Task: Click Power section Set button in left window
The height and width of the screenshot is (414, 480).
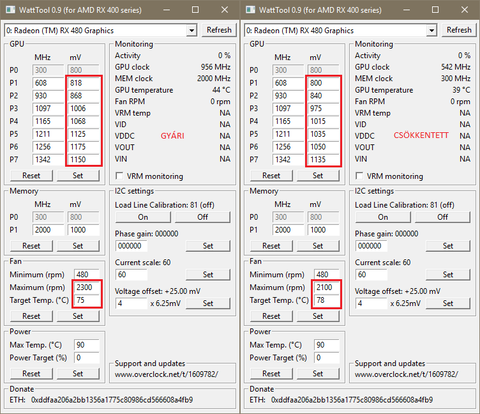Action: 78,374
